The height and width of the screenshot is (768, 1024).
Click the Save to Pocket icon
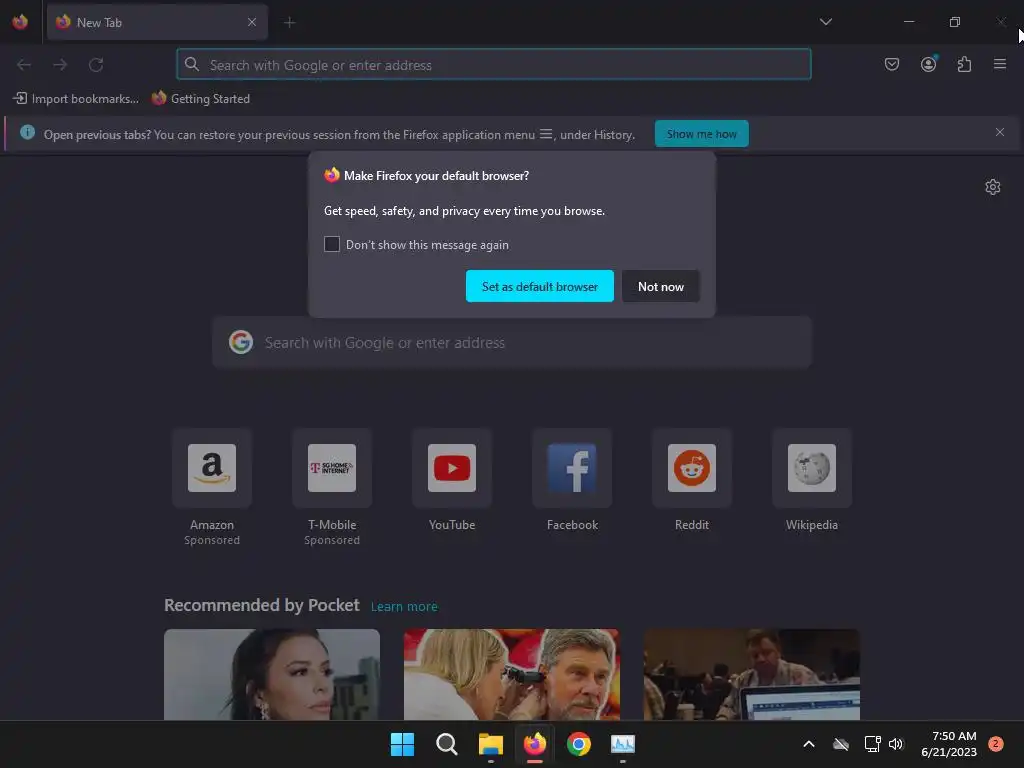891,64
